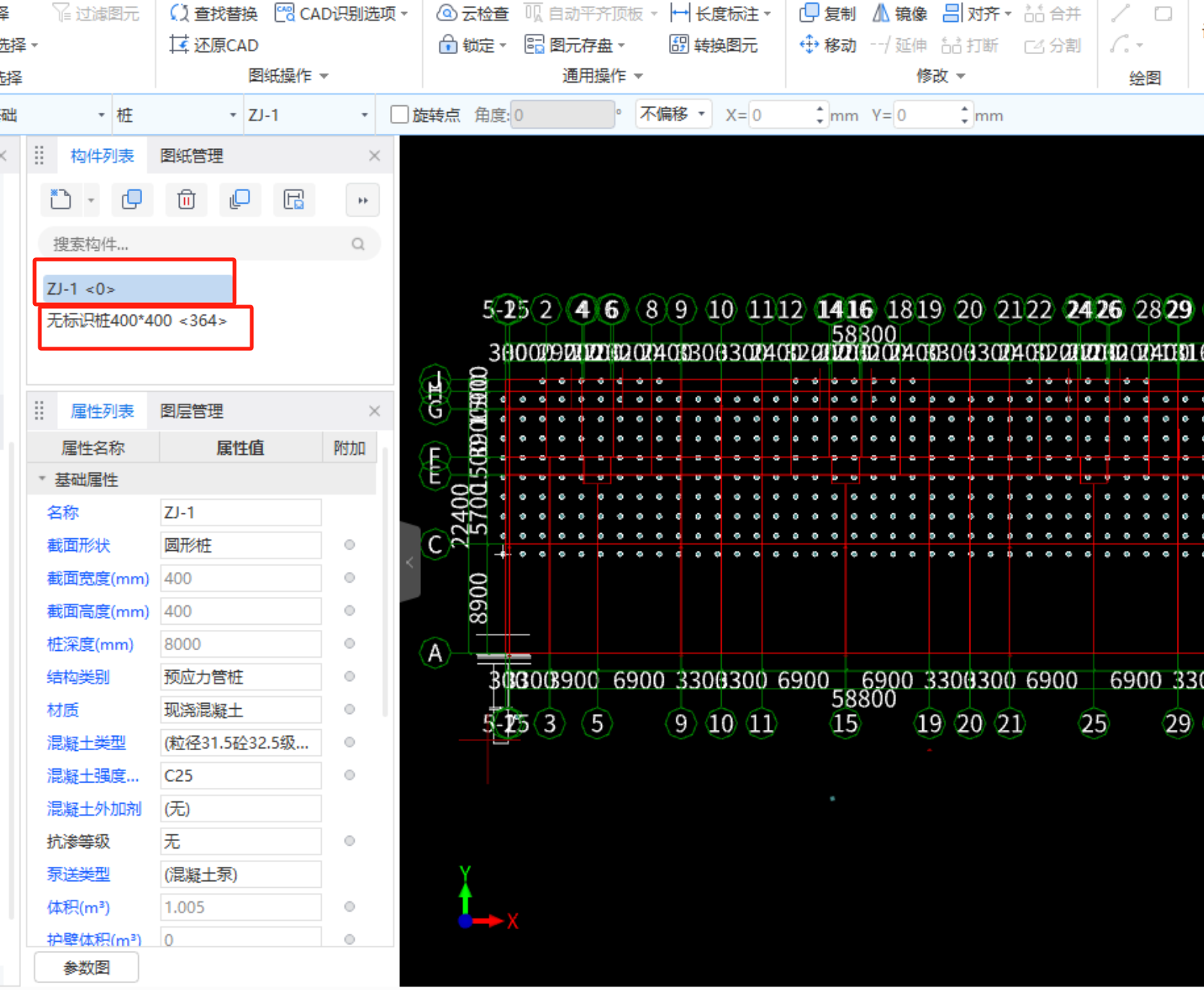The image size is (1204, 990).
Task: Click the more tools double-arrow button
Action: pyautogui.click(x=363, y=201)
